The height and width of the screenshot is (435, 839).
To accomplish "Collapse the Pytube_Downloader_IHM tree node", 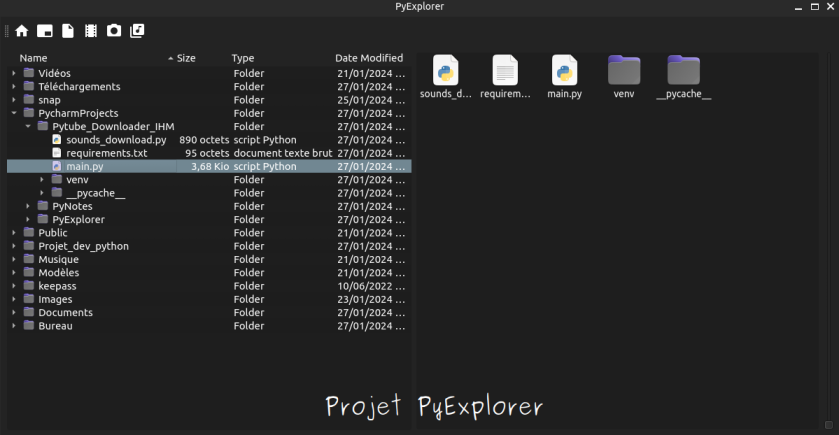I will [28, 127].
